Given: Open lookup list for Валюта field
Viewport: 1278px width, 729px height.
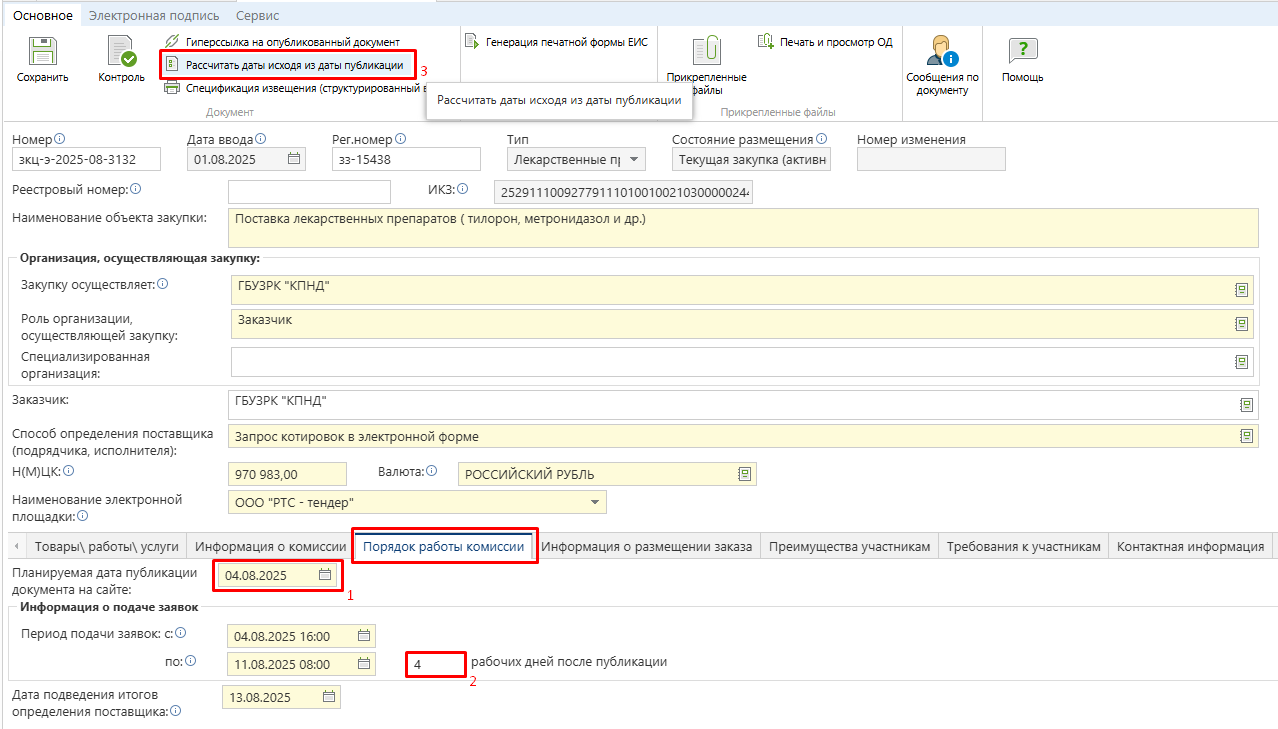Looking at the screenshot, I should click(x=744, y=474).
